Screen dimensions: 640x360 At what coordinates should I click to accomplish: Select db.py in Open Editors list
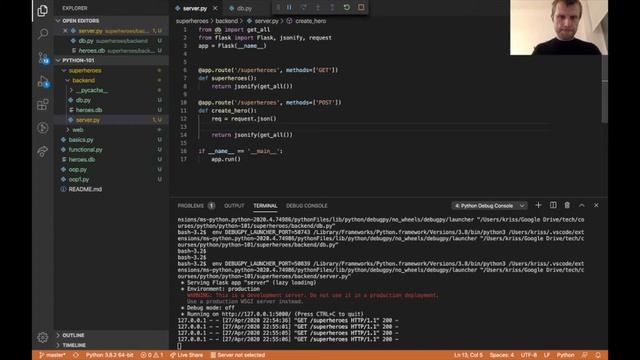tap(111, 41)
